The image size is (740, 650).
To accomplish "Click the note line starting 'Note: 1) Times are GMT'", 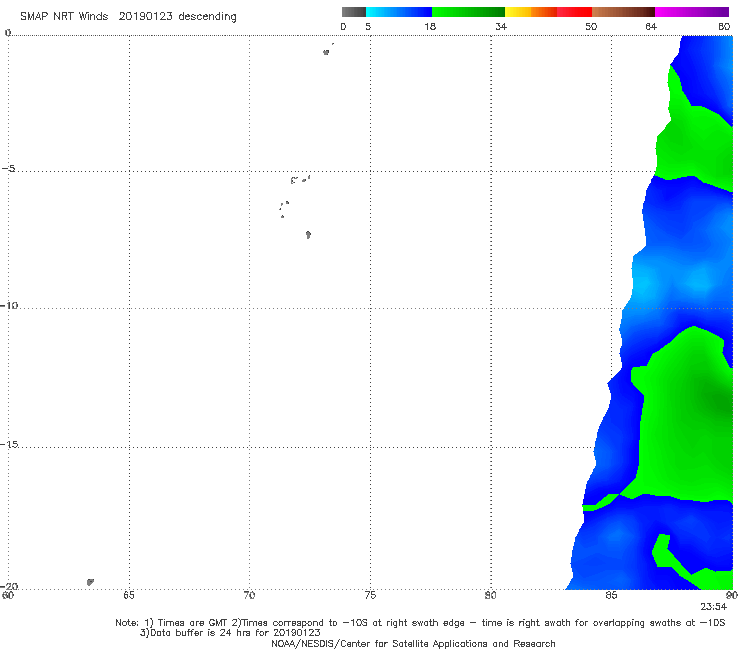I will point(420,623).
